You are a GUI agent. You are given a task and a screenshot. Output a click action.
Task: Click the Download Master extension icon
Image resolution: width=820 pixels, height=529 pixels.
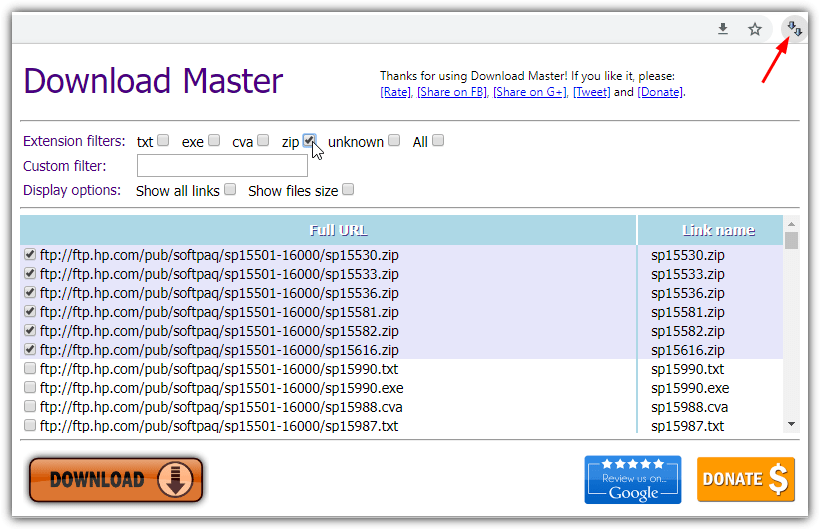[x=794, y=29]
